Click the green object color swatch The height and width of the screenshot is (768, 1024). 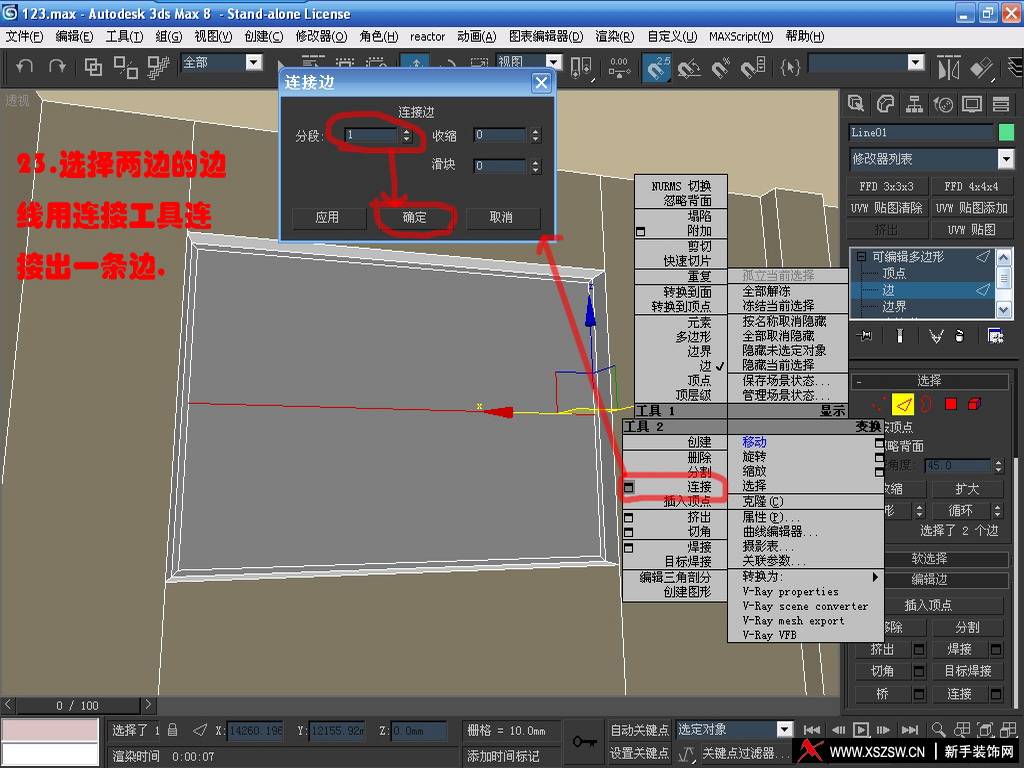[x=1006, y=133]
